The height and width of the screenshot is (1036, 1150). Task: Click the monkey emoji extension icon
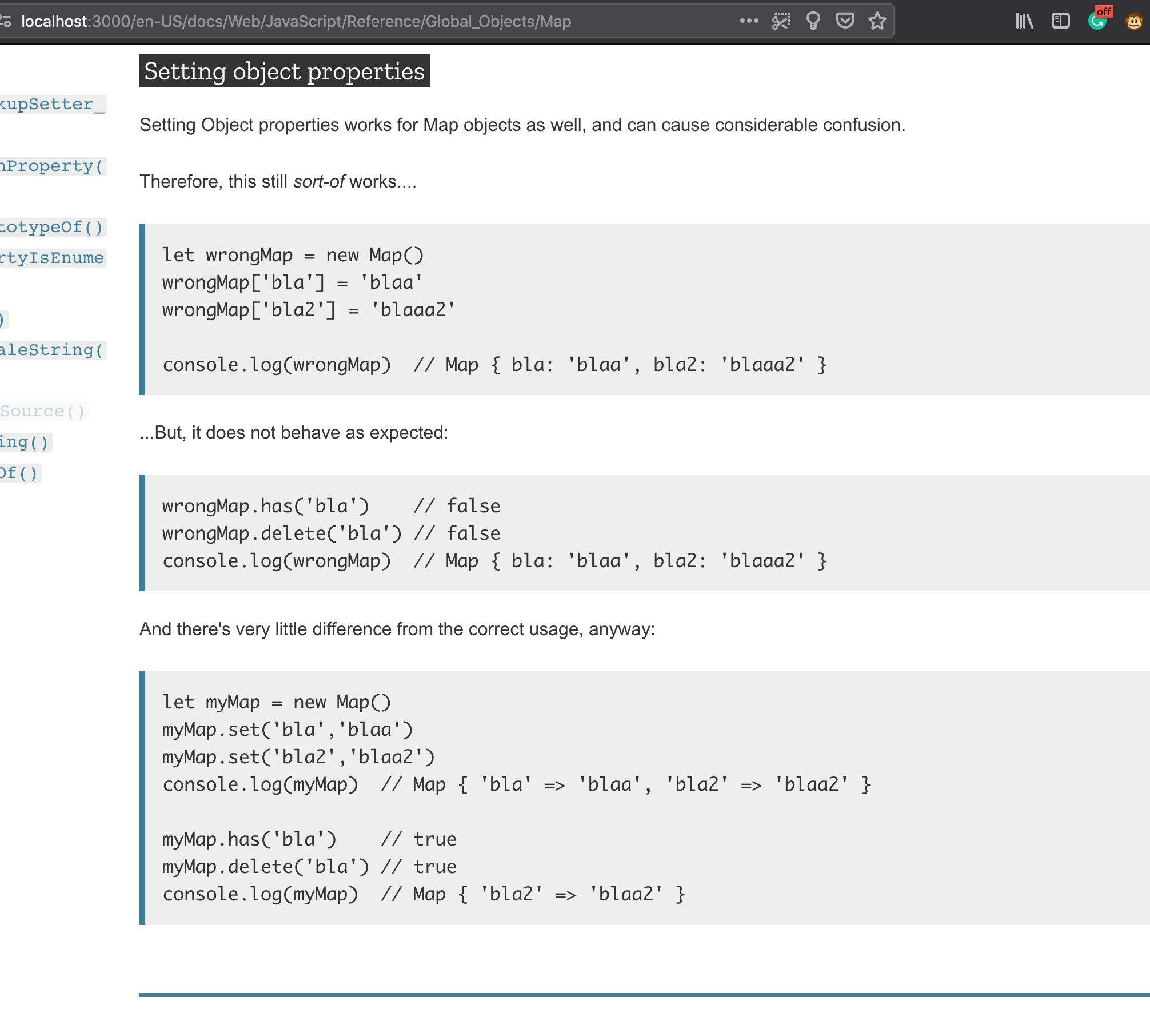pos(1135,22)
